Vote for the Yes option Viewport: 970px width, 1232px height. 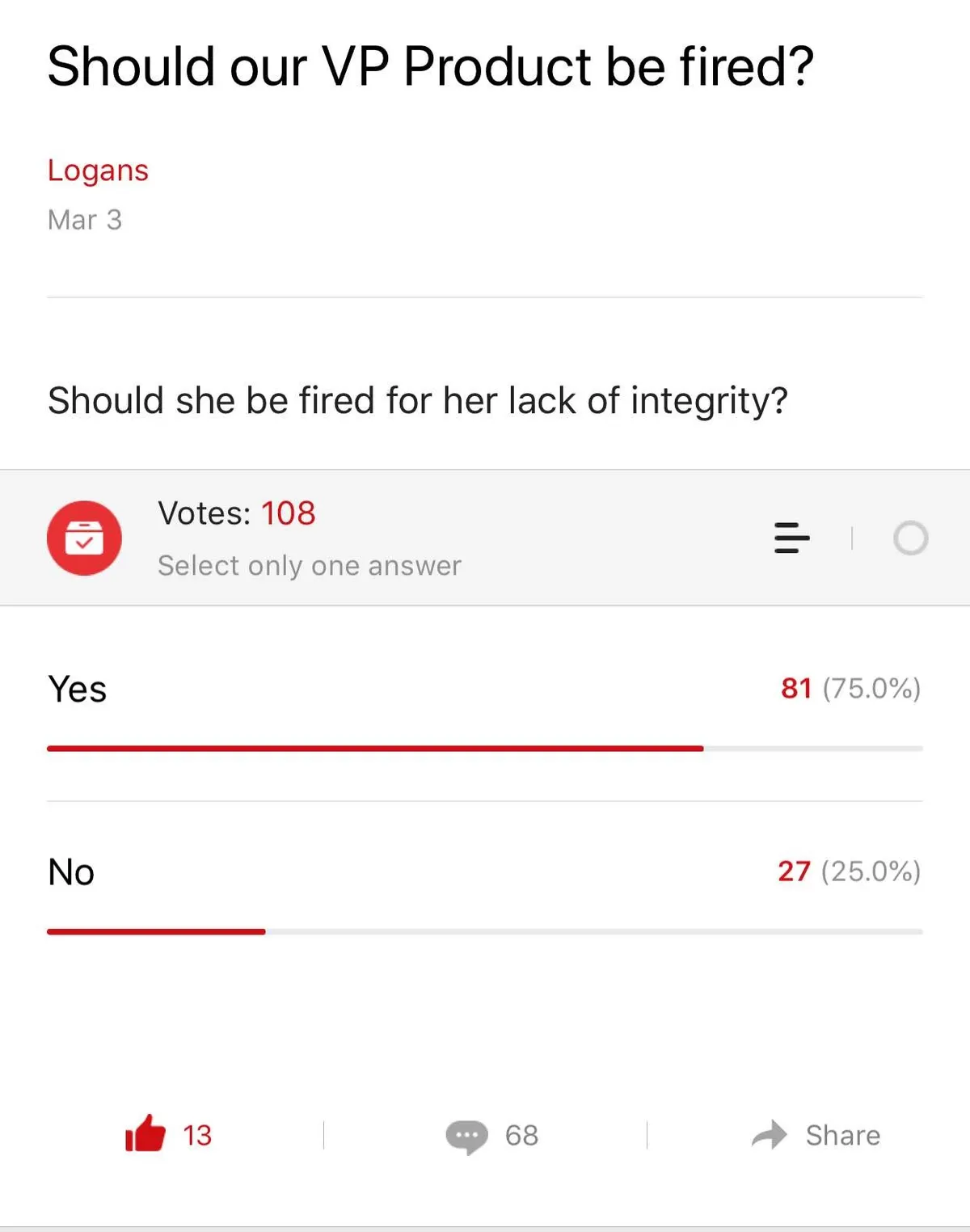(78, 690)
